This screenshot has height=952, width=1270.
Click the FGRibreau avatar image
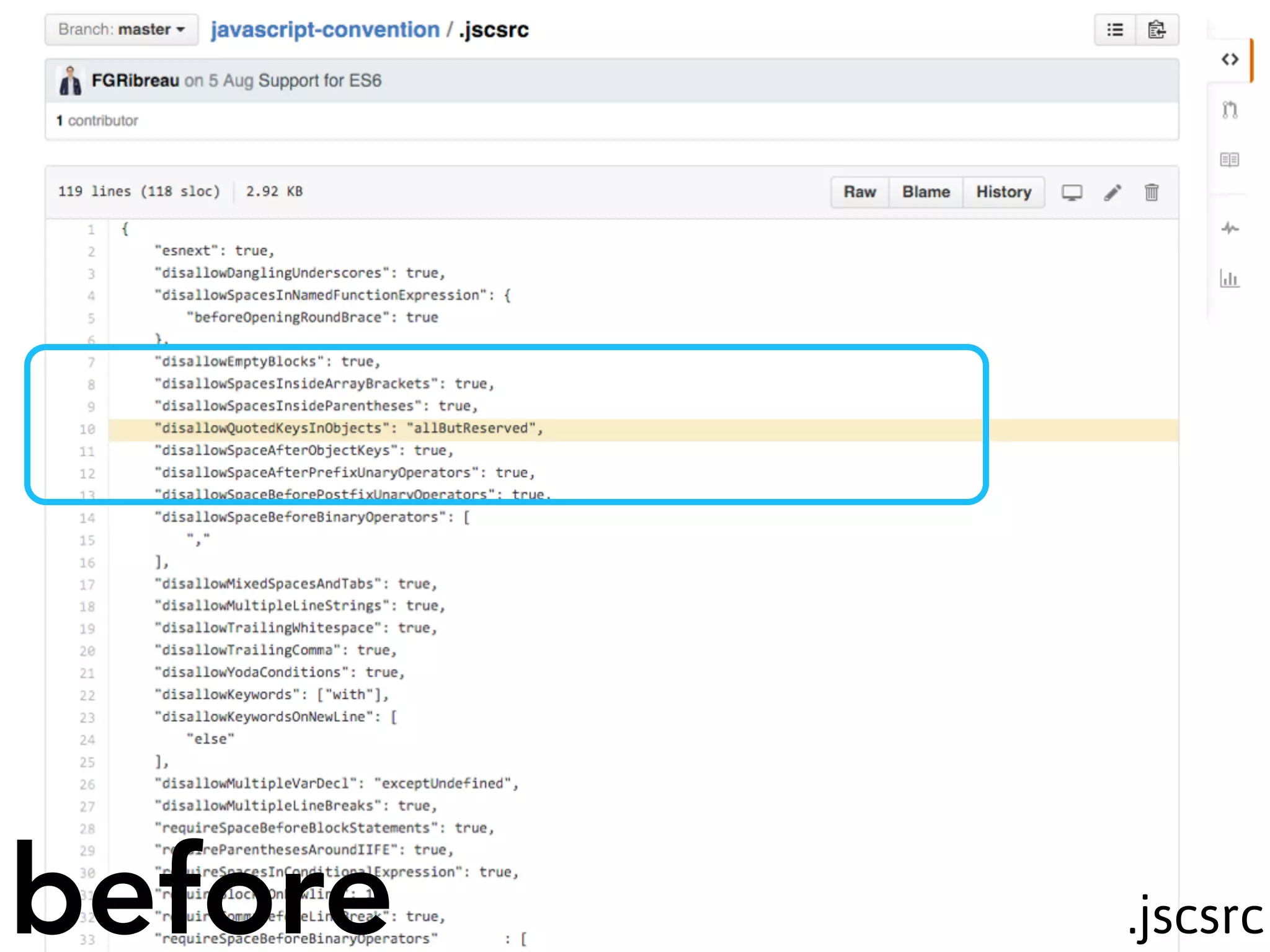pyautogui.click(x=70, y=81)
